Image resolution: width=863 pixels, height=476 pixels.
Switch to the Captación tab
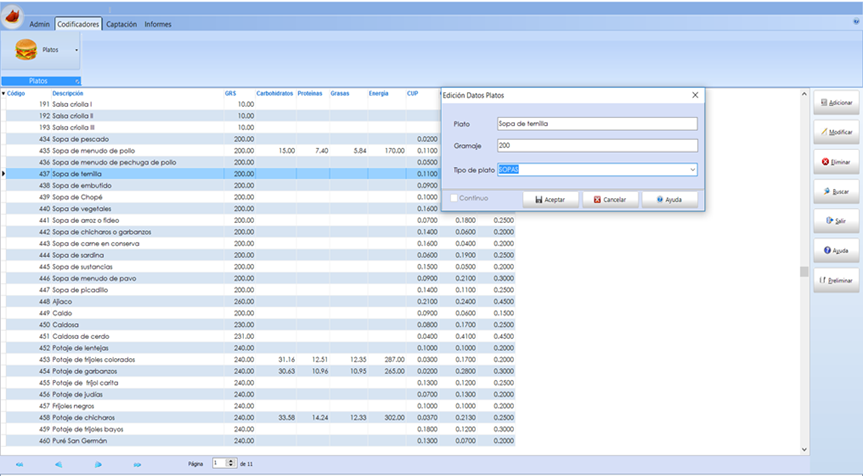(121, 23)
